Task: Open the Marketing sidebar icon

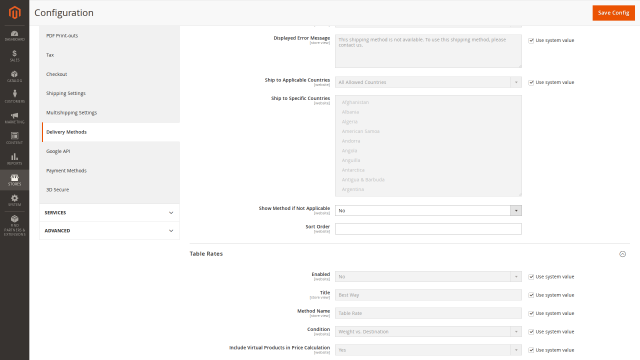Action: (x=14, y=118)
